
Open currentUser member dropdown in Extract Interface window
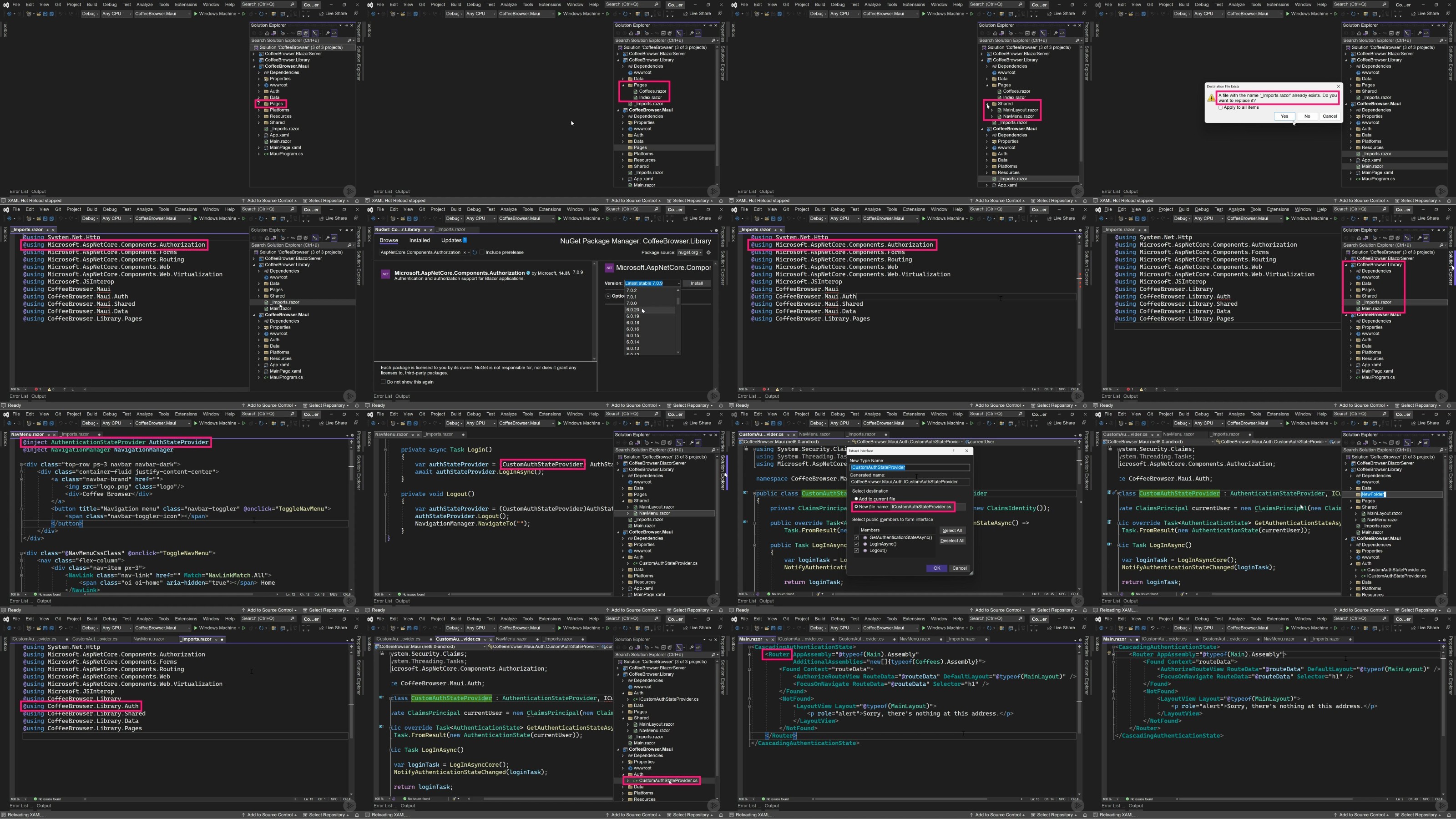[1021, 442]
